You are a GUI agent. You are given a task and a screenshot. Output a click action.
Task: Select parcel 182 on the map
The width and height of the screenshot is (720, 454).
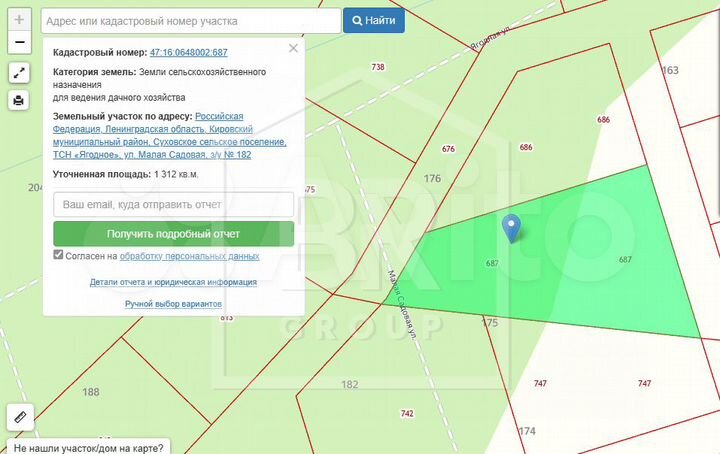click(x=349, y=384)
